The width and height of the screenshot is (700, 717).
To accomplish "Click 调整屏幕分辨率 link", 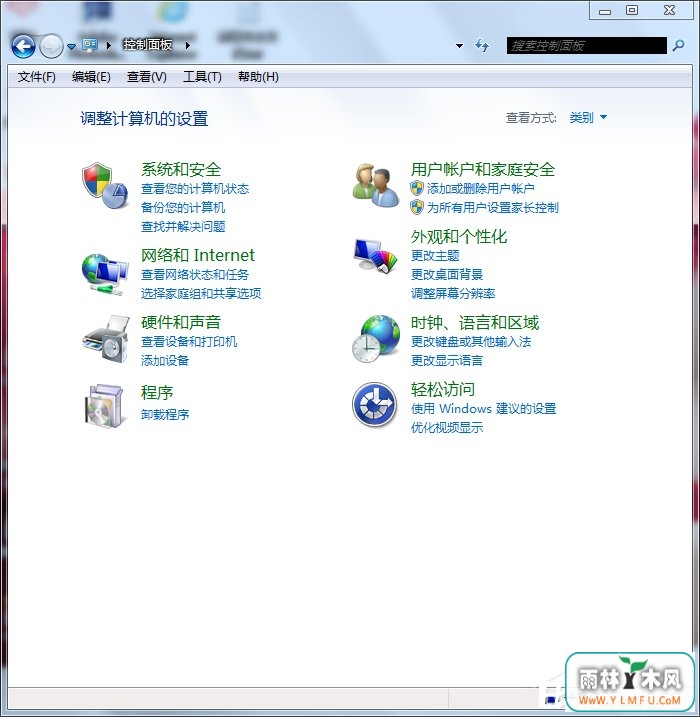I will (x=453, y=293).
